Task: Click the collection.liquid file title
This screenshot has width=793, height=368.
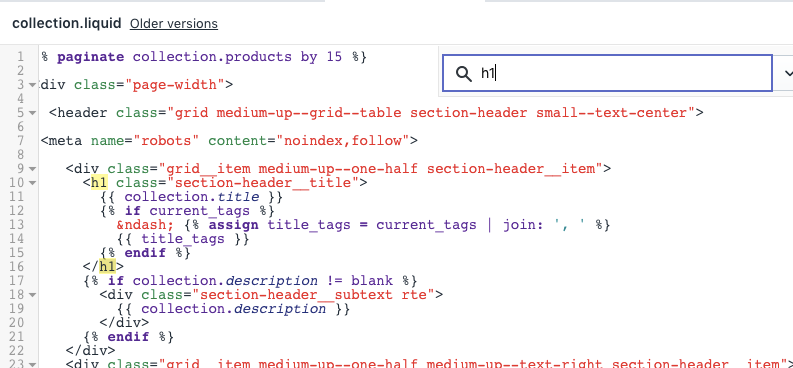Action: [x=67, y=23]
